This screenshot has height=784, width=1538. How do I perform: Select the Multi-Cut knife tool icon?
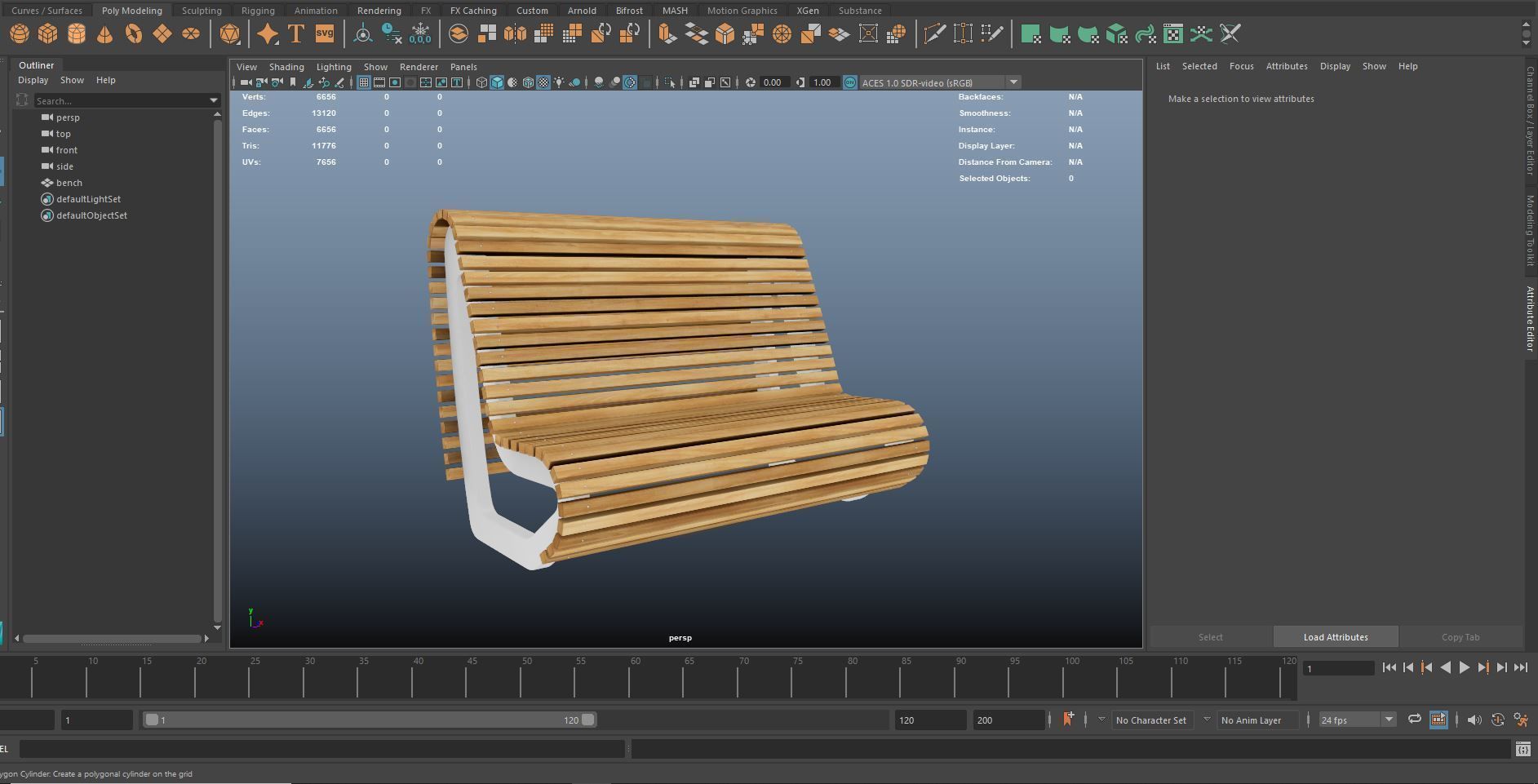935,33
